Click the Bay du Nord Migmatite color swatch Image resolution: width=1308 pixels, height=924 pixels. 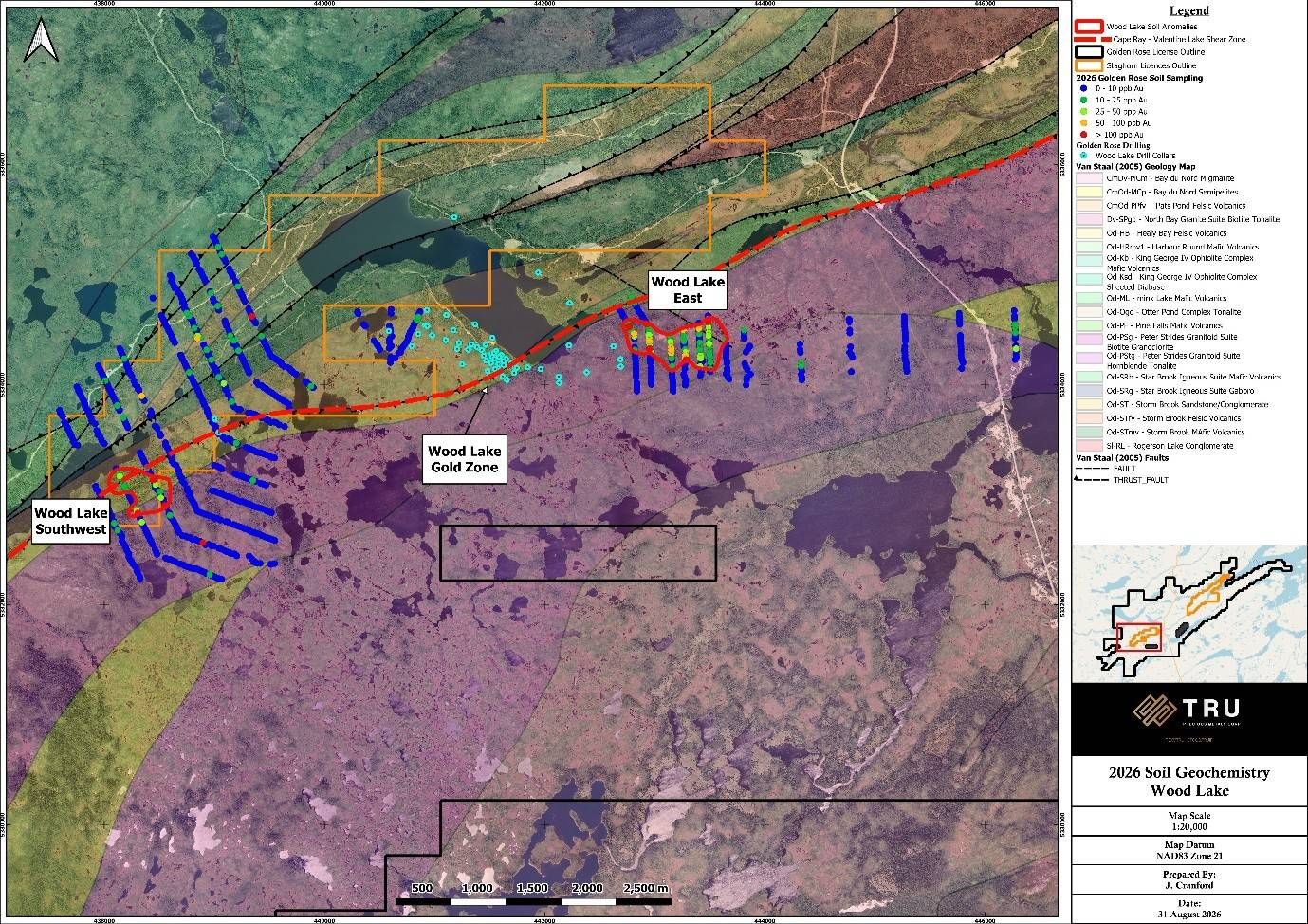[1089, 178]
